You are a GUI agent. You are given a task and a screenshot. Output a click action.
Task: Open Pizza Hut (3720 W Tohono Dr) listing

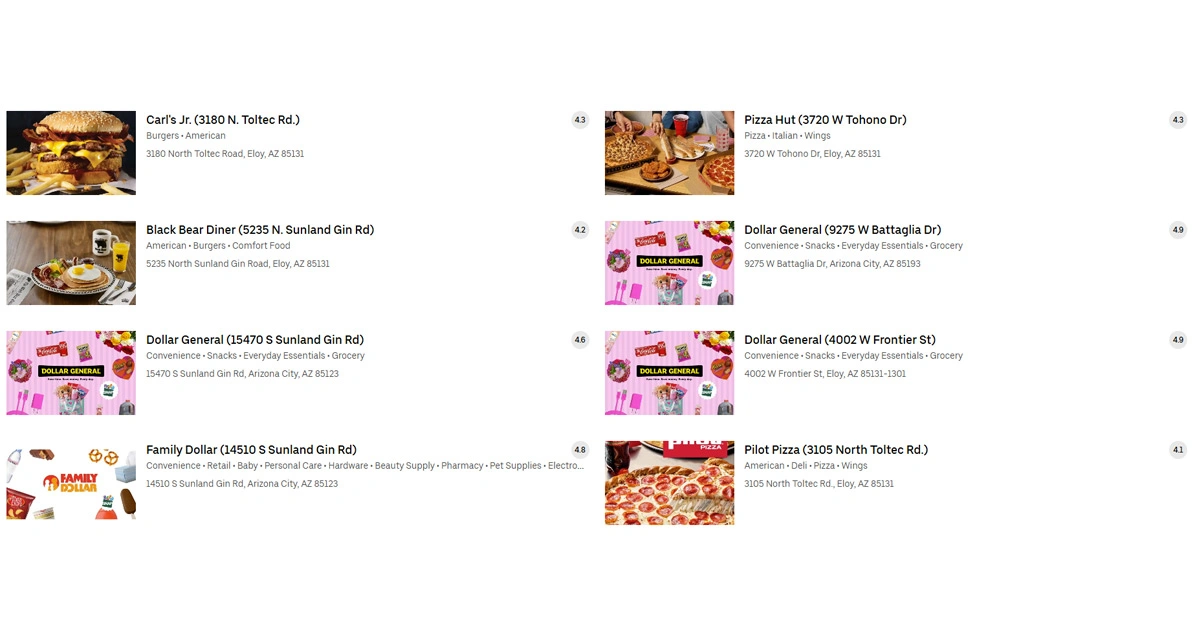coord(825,120)
